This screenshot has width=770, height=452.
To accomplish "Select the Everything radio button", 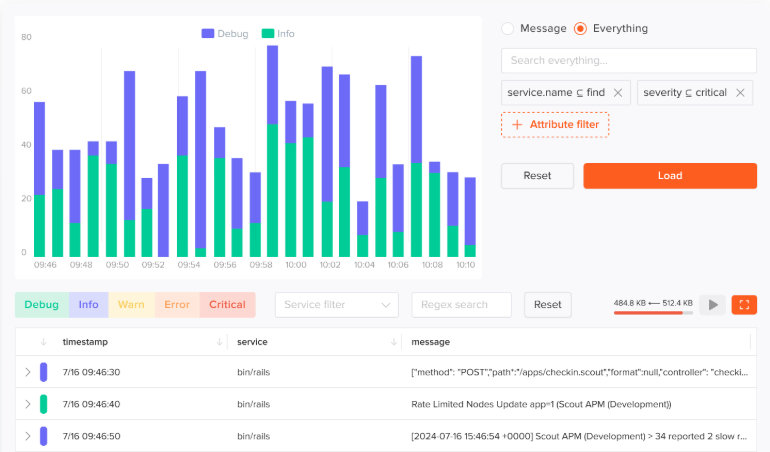I will pyautogui.click(x=580, y=28).
